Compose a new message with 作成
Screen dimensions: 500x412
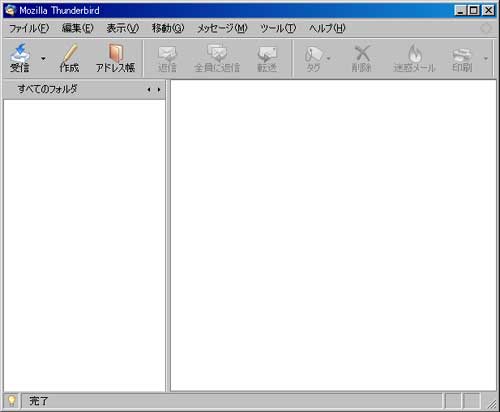[69, 58]
